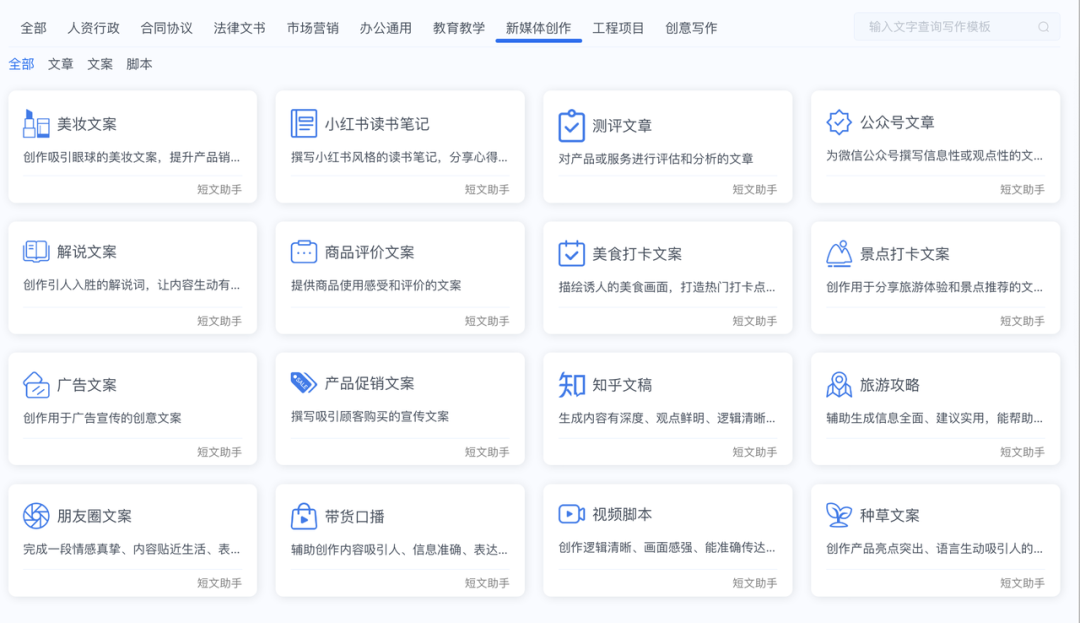Click the aperture icon on 朋友圈文案 card
The width and height of the screenshot is (1080, 623).
(x=37, y=516)
